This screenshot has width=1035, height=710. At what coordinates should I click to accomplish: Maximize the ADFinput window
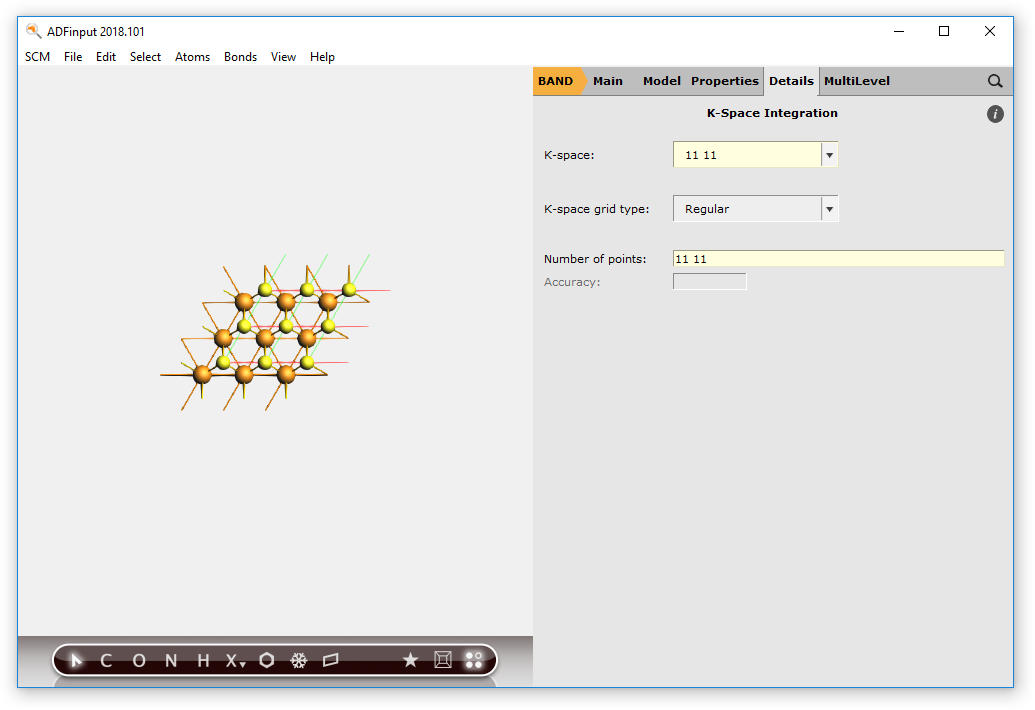click(944, 31)
